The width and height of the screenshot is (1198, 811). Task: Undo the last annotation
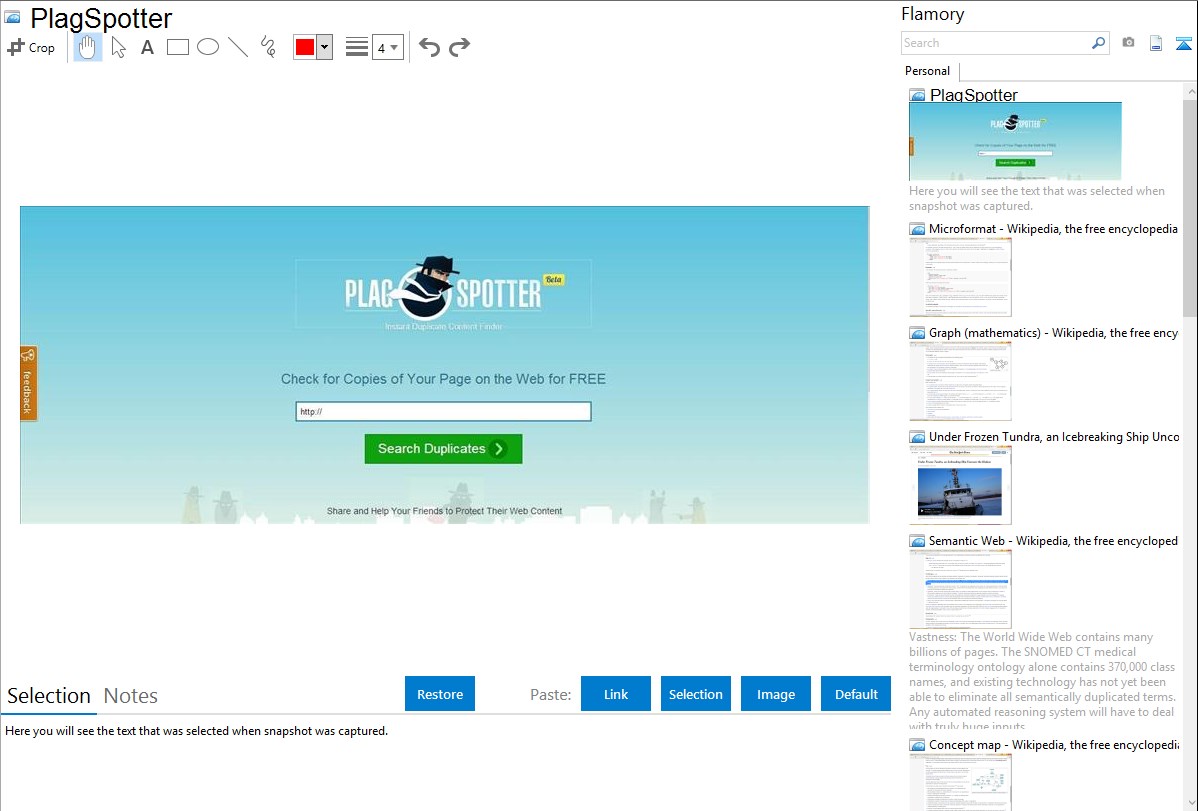[429, 47]
